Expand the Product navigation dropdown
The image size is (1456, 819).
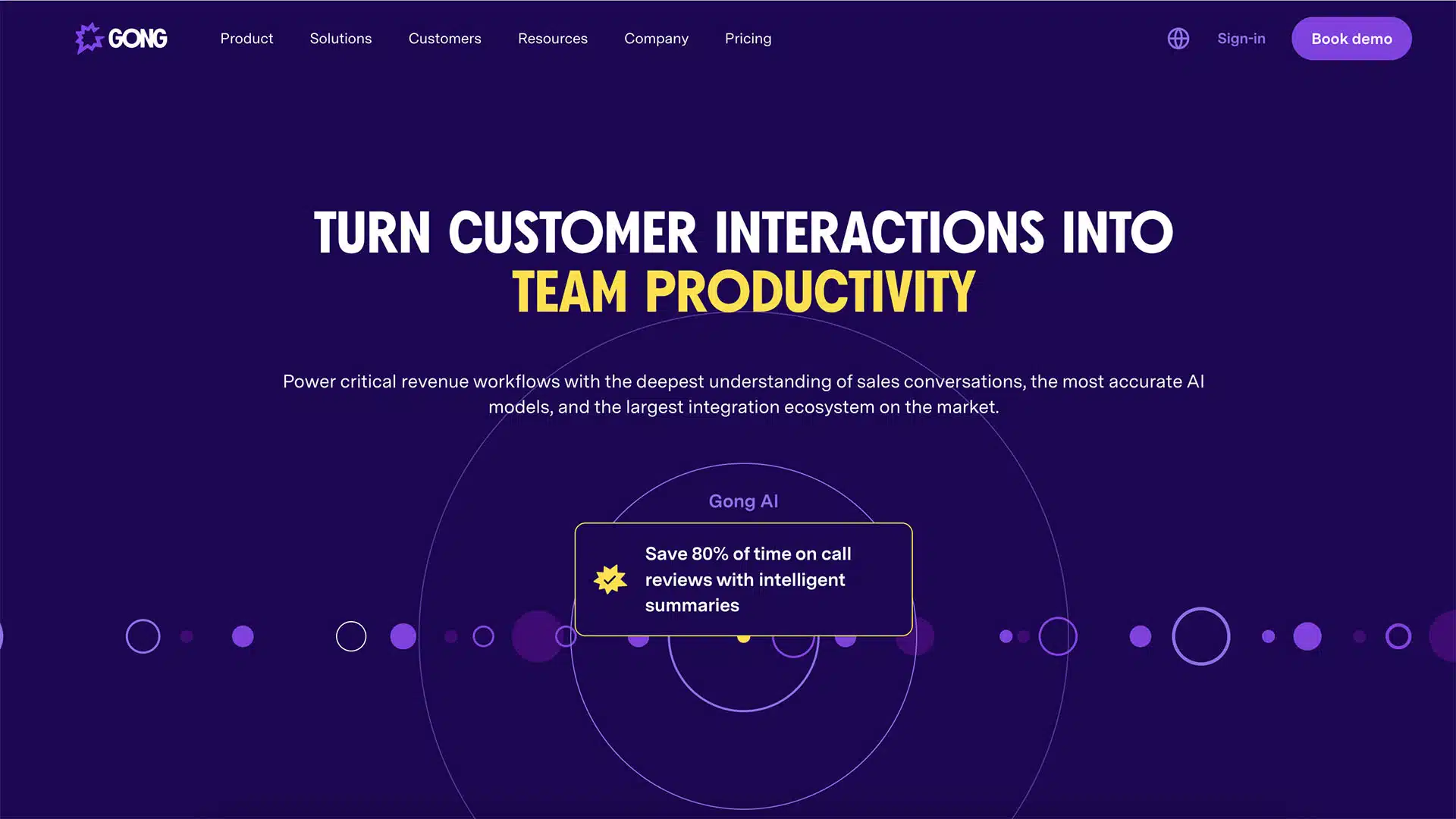coord(247,38)
